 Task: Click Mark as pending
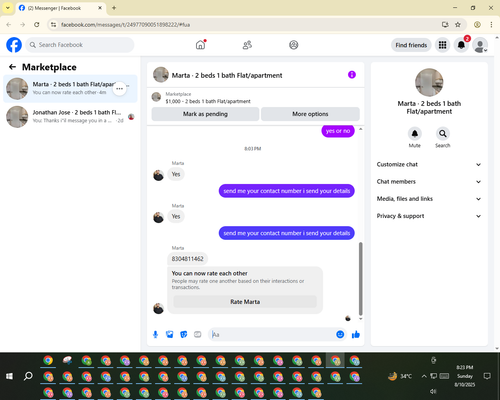point(205,114)
